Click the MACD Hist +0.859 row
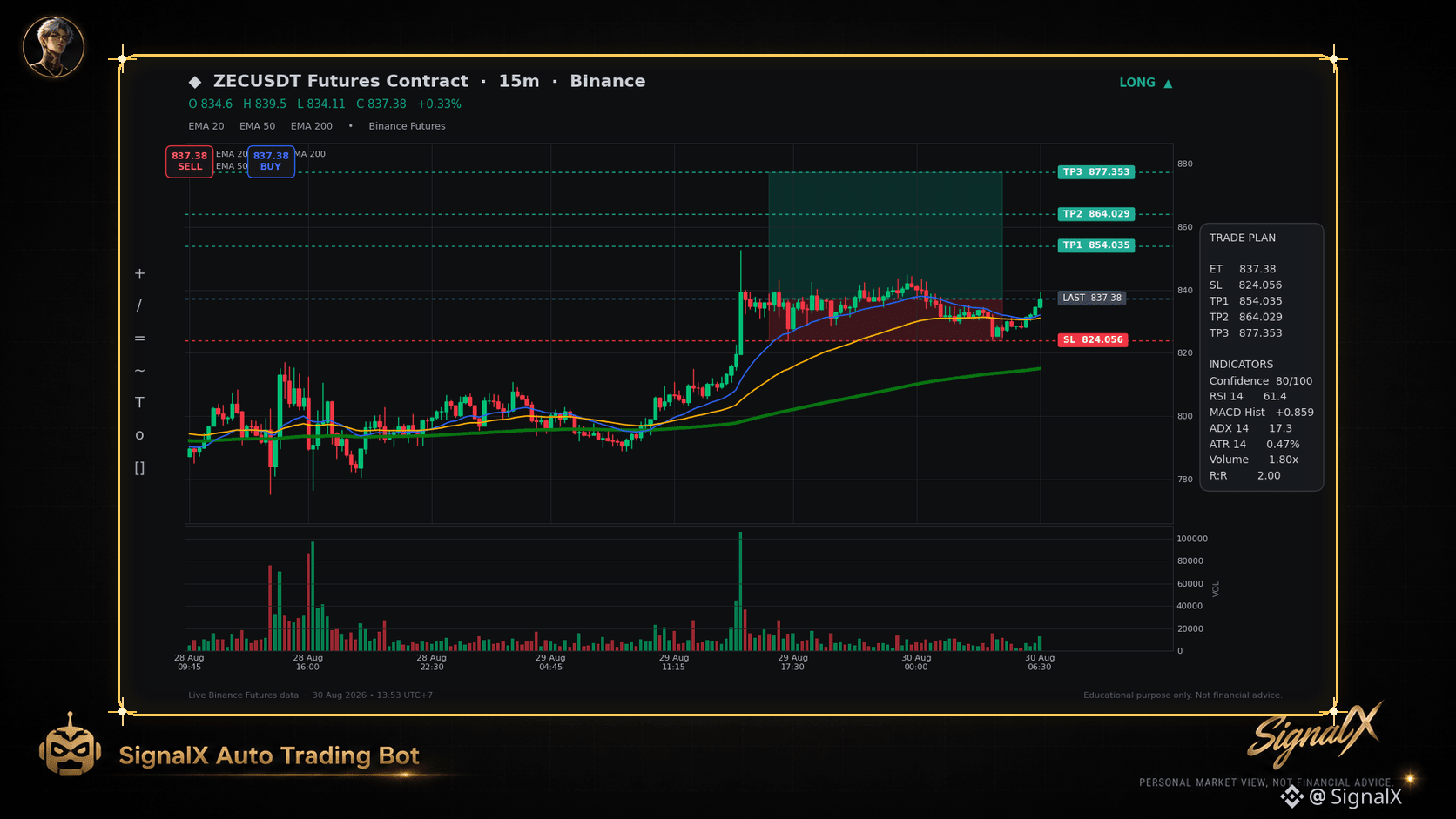1456x819 pixels. (1262, 413)
